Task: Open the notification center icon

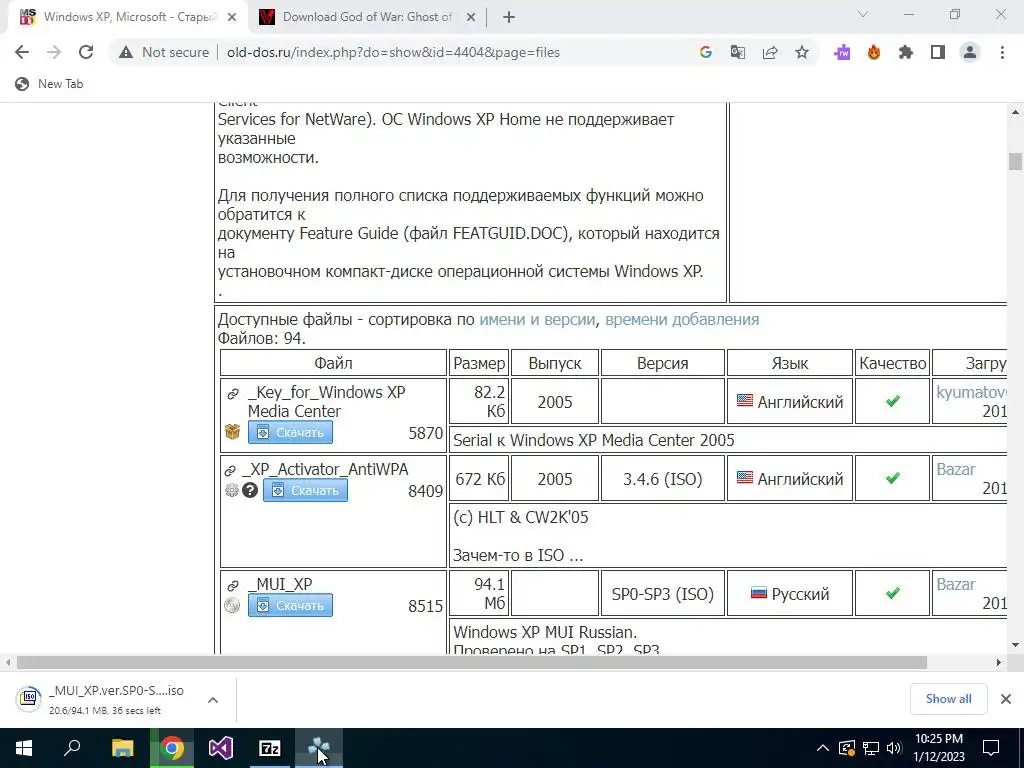Action: pyautogui.click(x=991, y=748)
